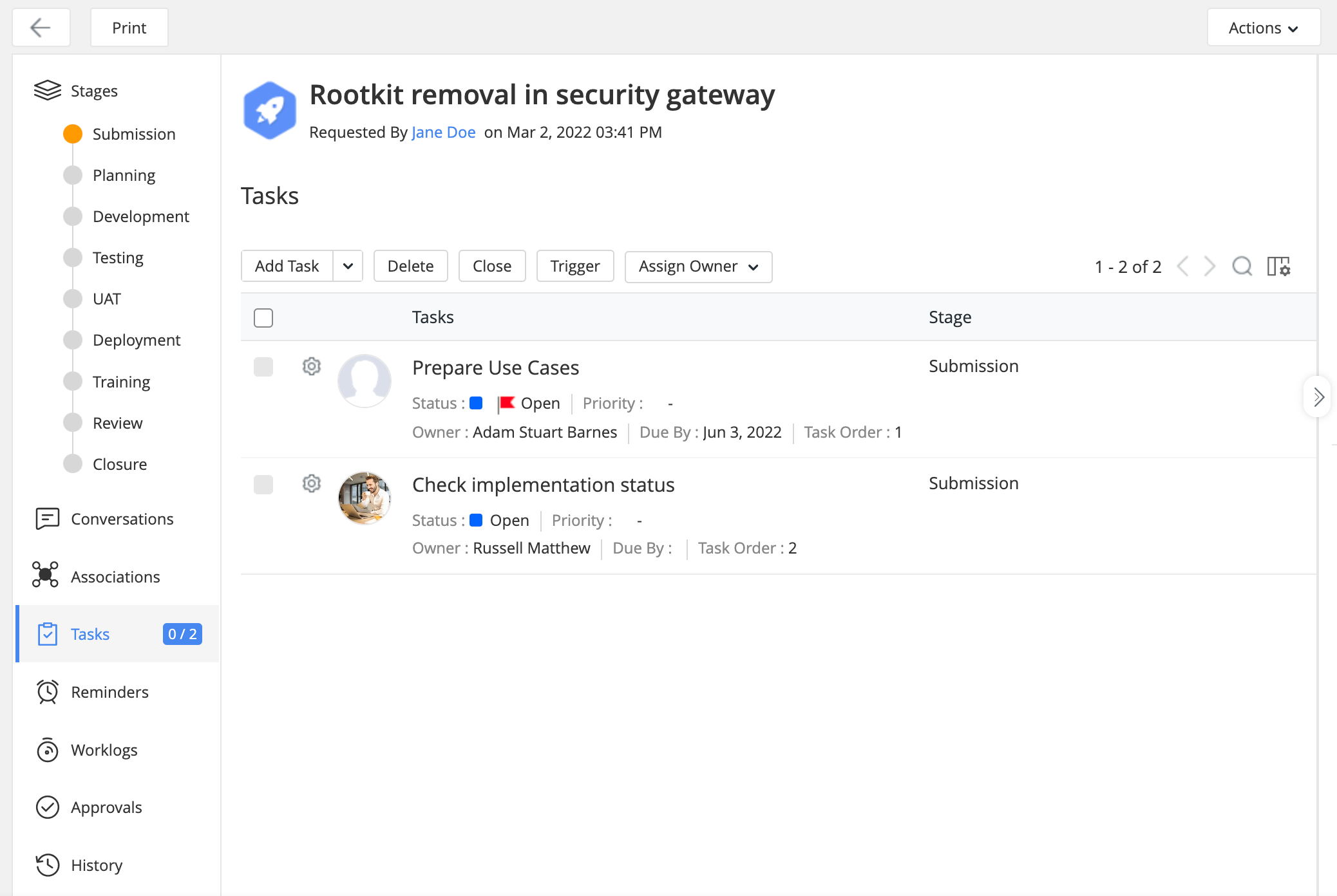Toggle the select-all tasks checkbox
This screenshot has height=896, width=1337.
(263, 317)
